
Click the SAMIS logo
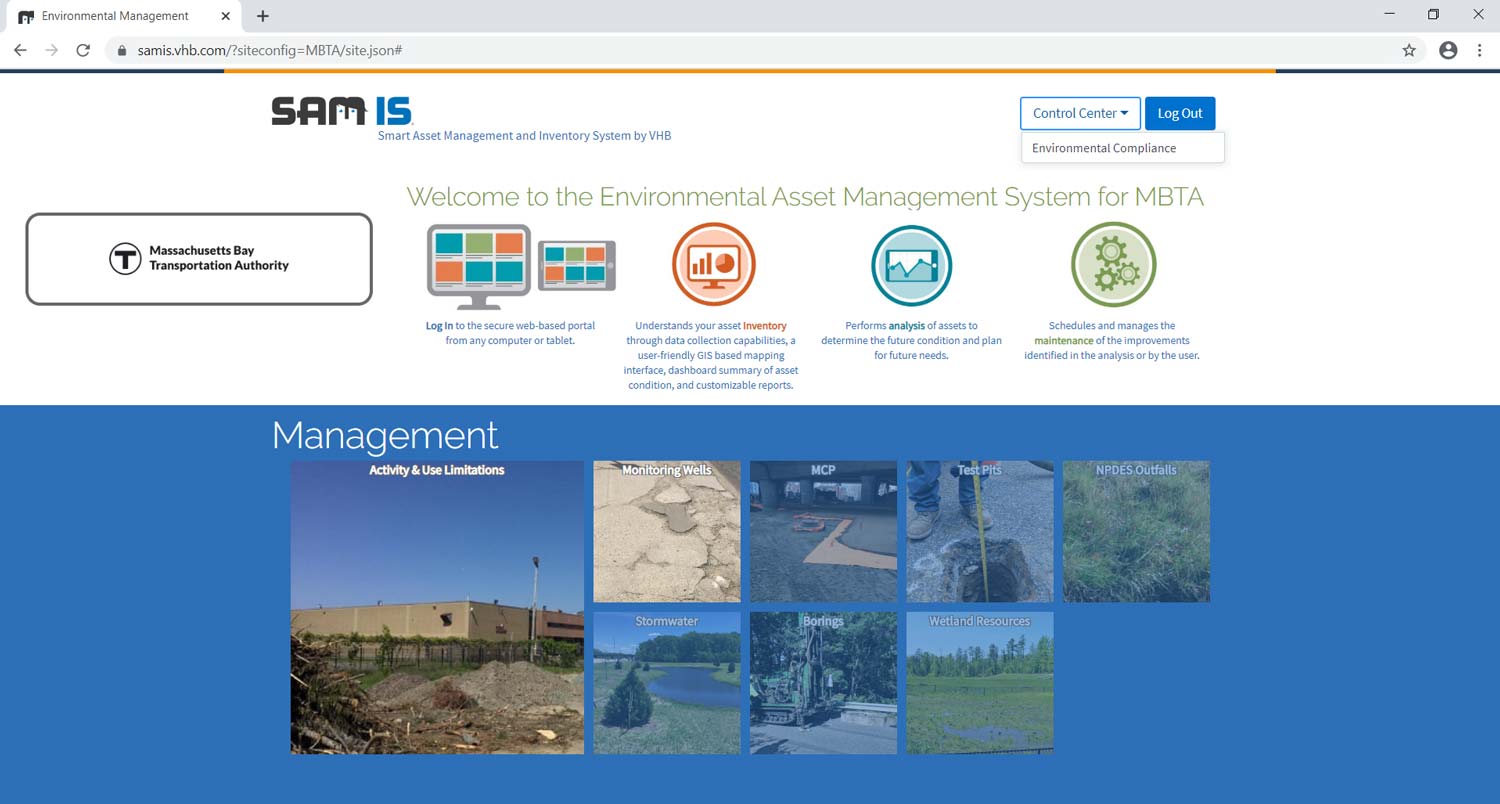[342, 111]
